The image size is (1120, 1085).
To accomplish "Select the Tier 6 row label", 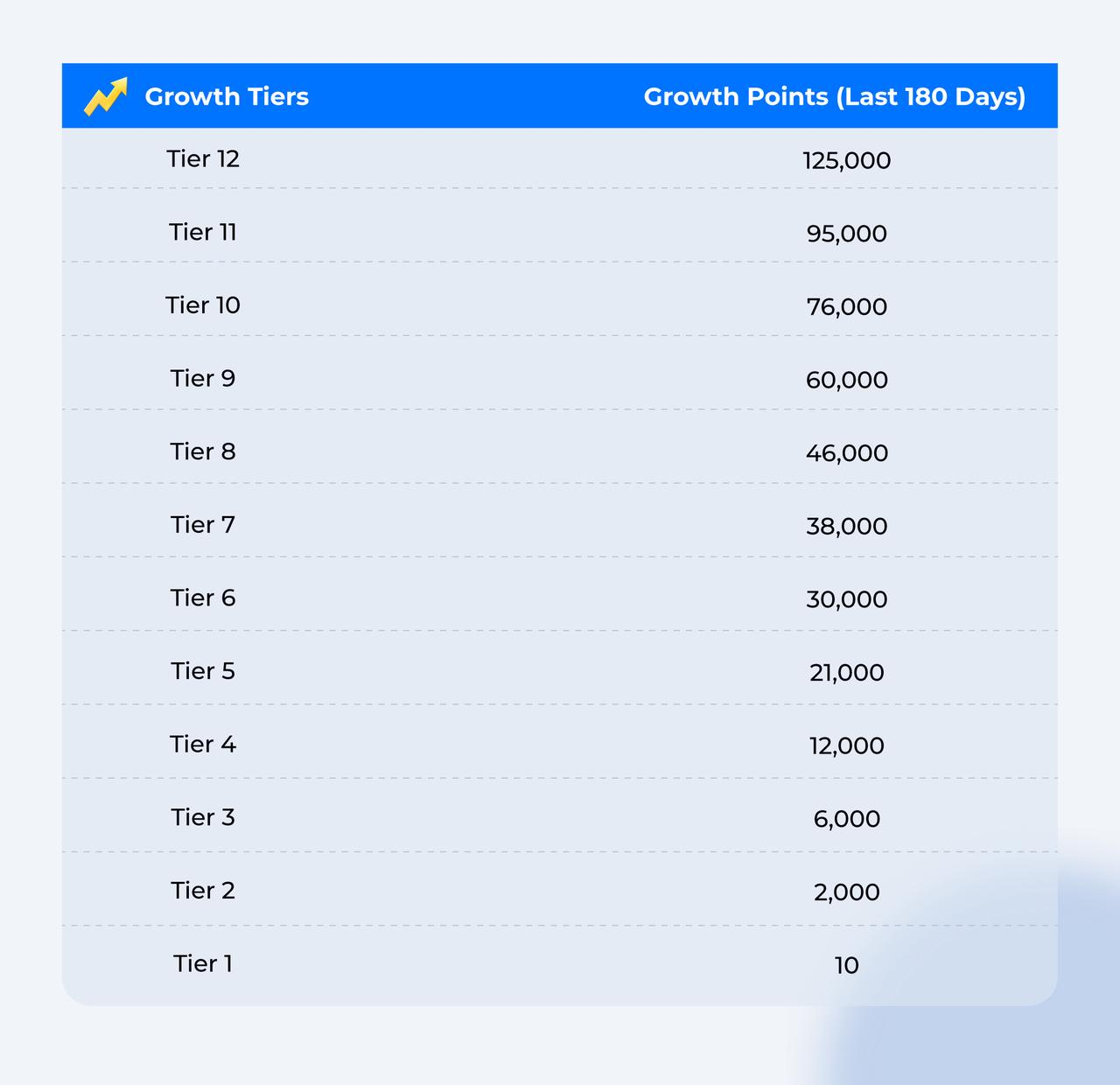I will (203, 598).
